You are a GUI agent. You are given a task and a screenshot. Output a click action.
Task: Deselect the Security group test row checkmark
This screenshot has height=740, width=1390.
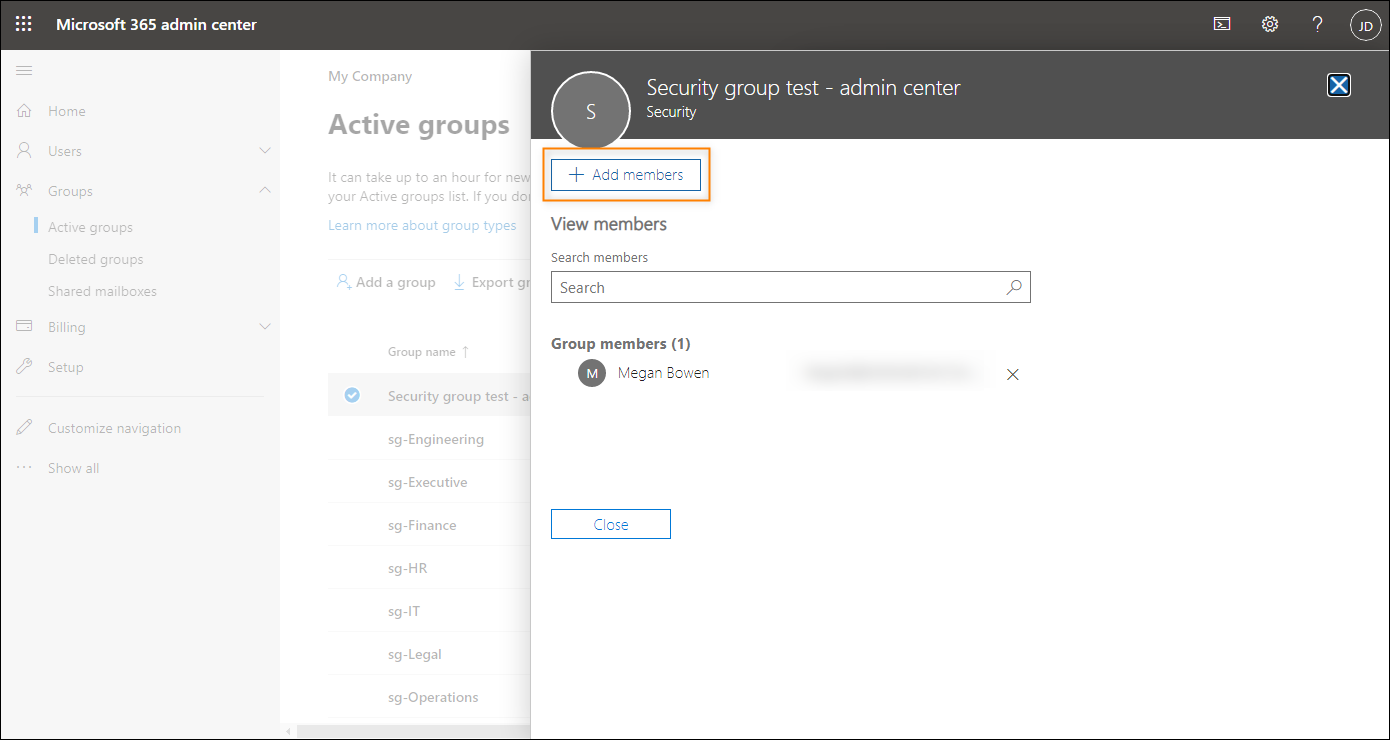point(352,395)
